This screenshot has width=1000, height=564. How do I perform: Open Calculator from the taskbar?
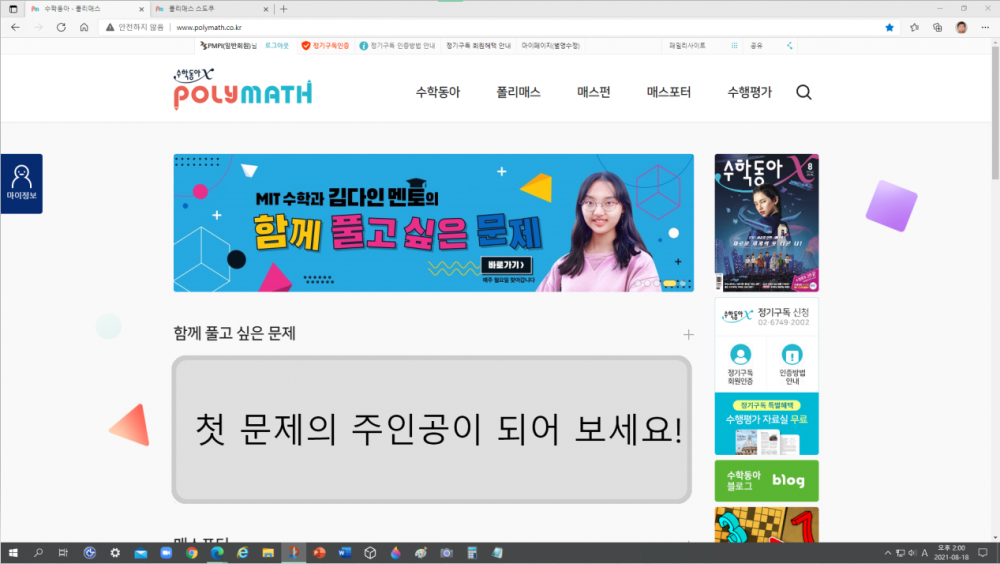(x=472, y=553)
